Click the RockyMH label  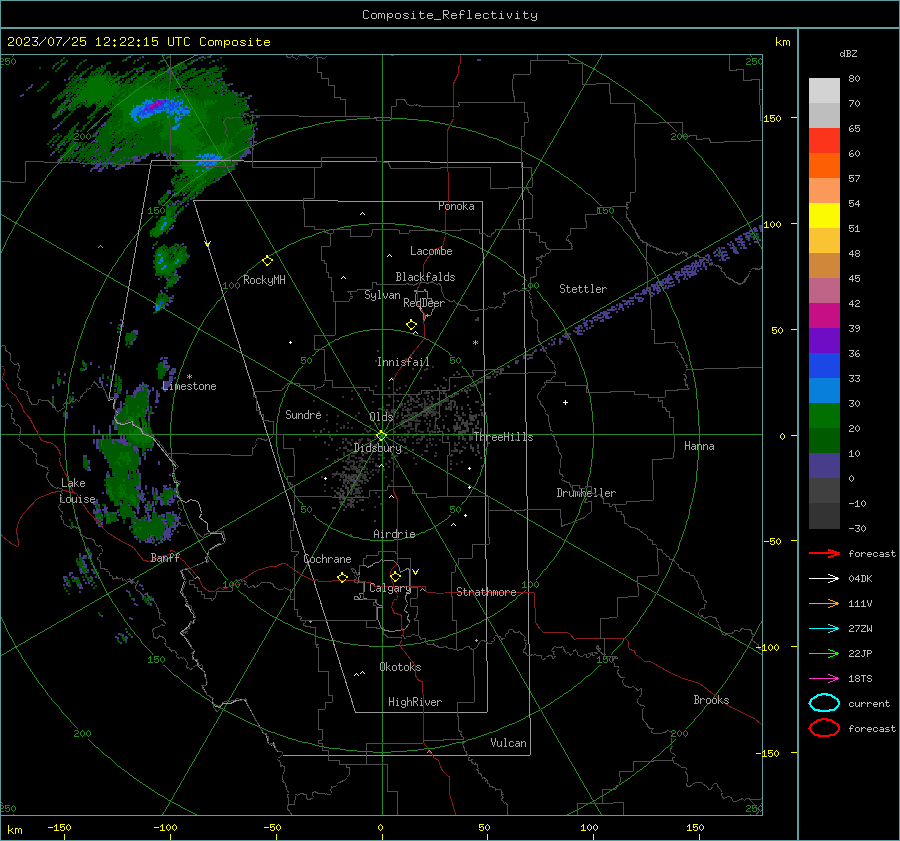coord(264,280)
